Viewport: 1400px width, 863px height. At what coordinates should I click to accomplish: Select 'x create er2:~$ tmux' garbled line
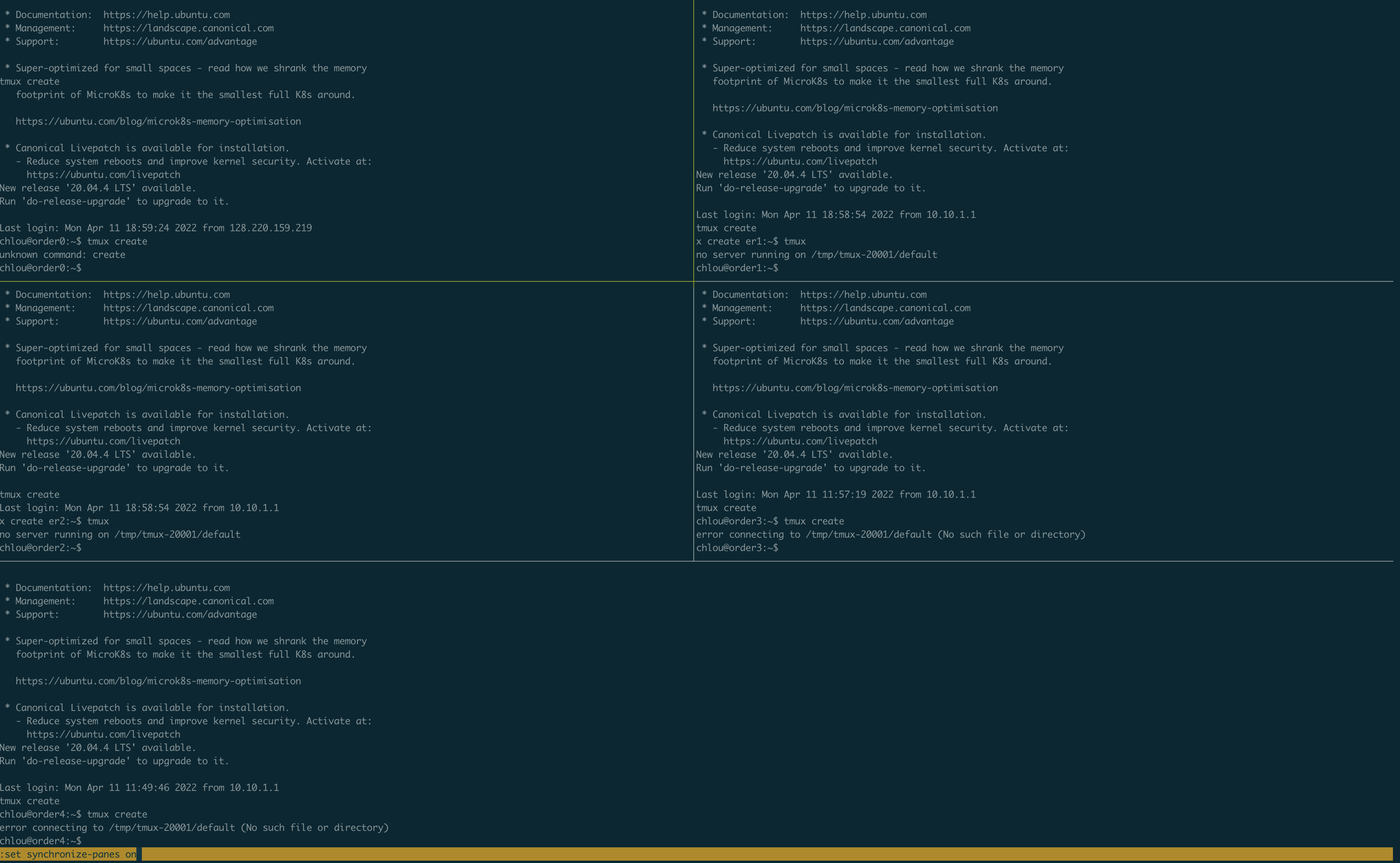pos(54,521)
